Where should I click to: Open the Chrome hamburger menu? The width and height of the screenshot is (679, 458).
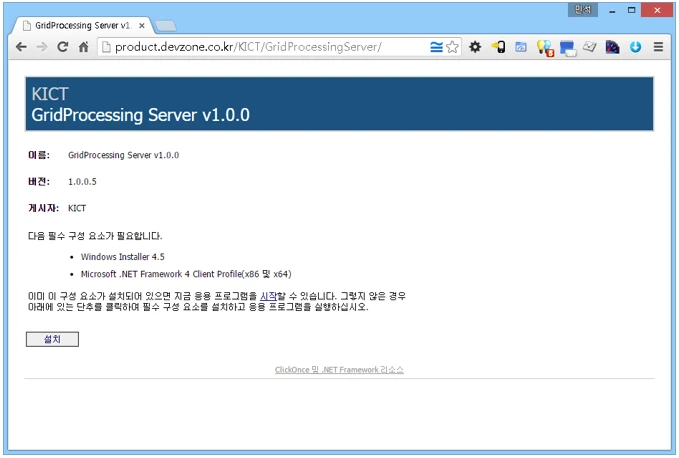[658, 47]
